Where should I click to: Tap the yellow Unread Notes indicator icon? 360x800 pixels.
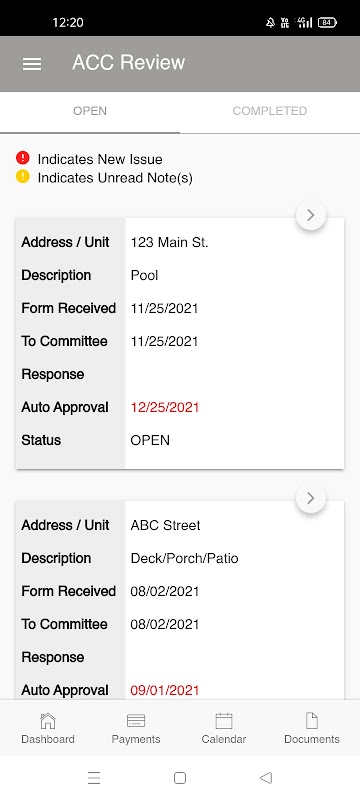click(x=22, y=177)
